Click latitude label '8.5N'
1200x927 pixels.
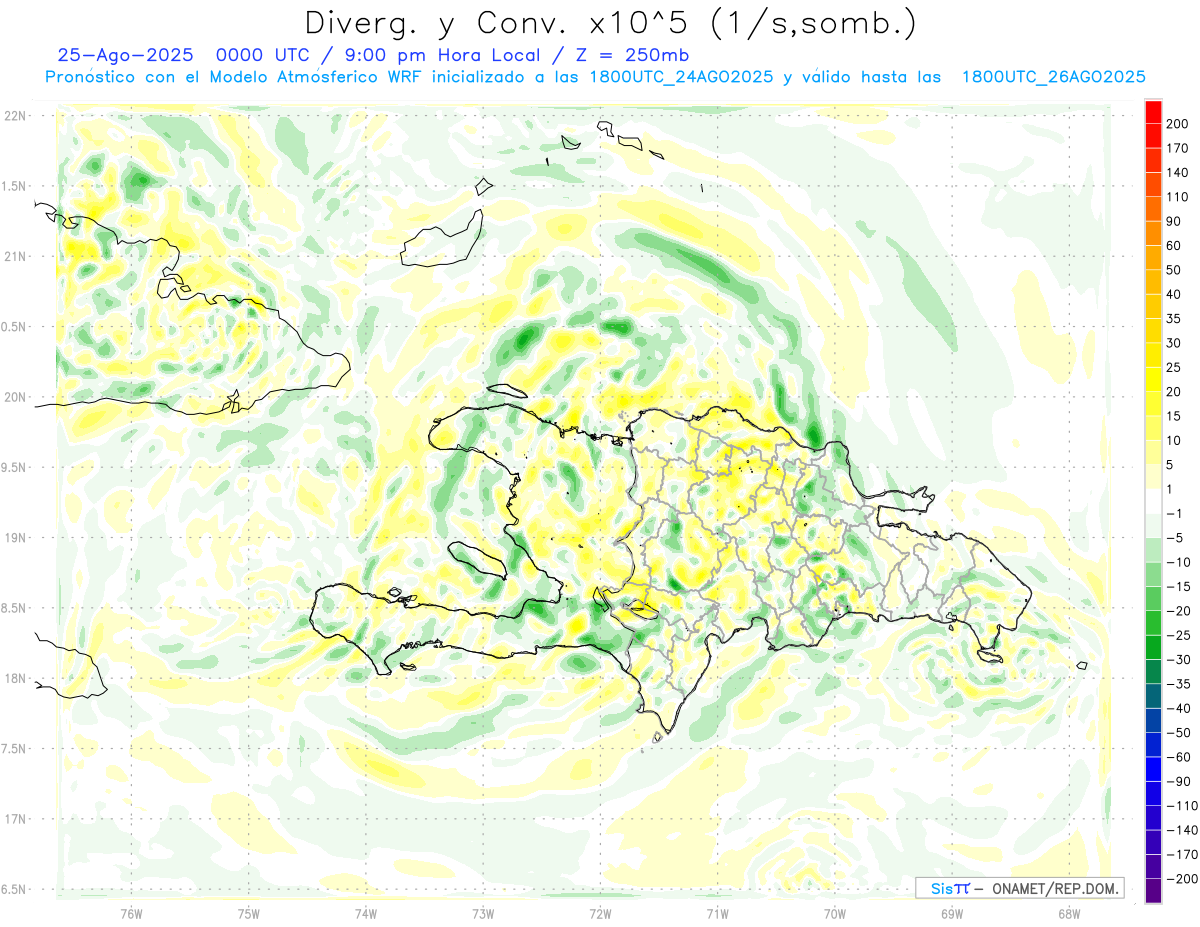[x=14, y=608]
